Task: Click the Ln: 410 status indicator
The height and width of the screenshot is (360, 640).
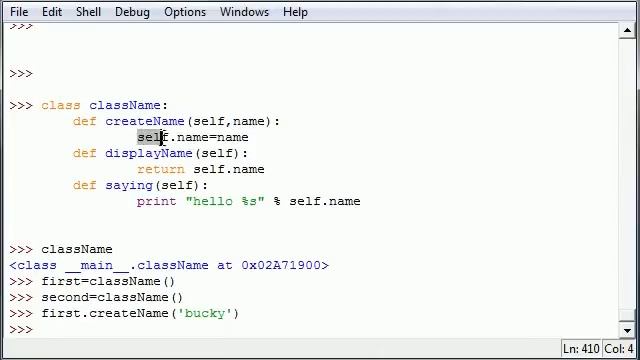Action: point(581,349)
